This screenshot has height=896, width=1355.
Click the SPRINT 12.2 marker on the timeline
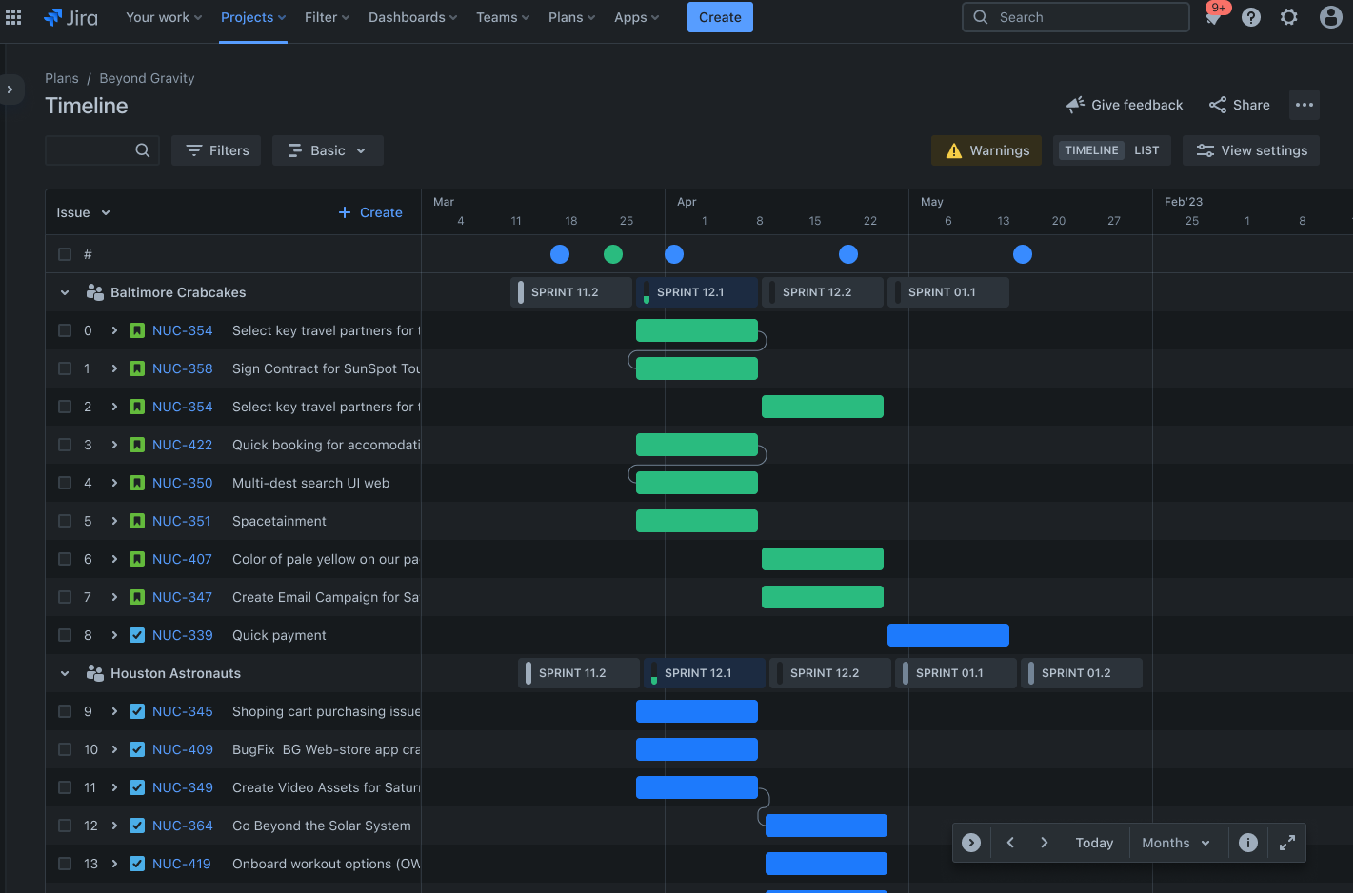point(822,292)
